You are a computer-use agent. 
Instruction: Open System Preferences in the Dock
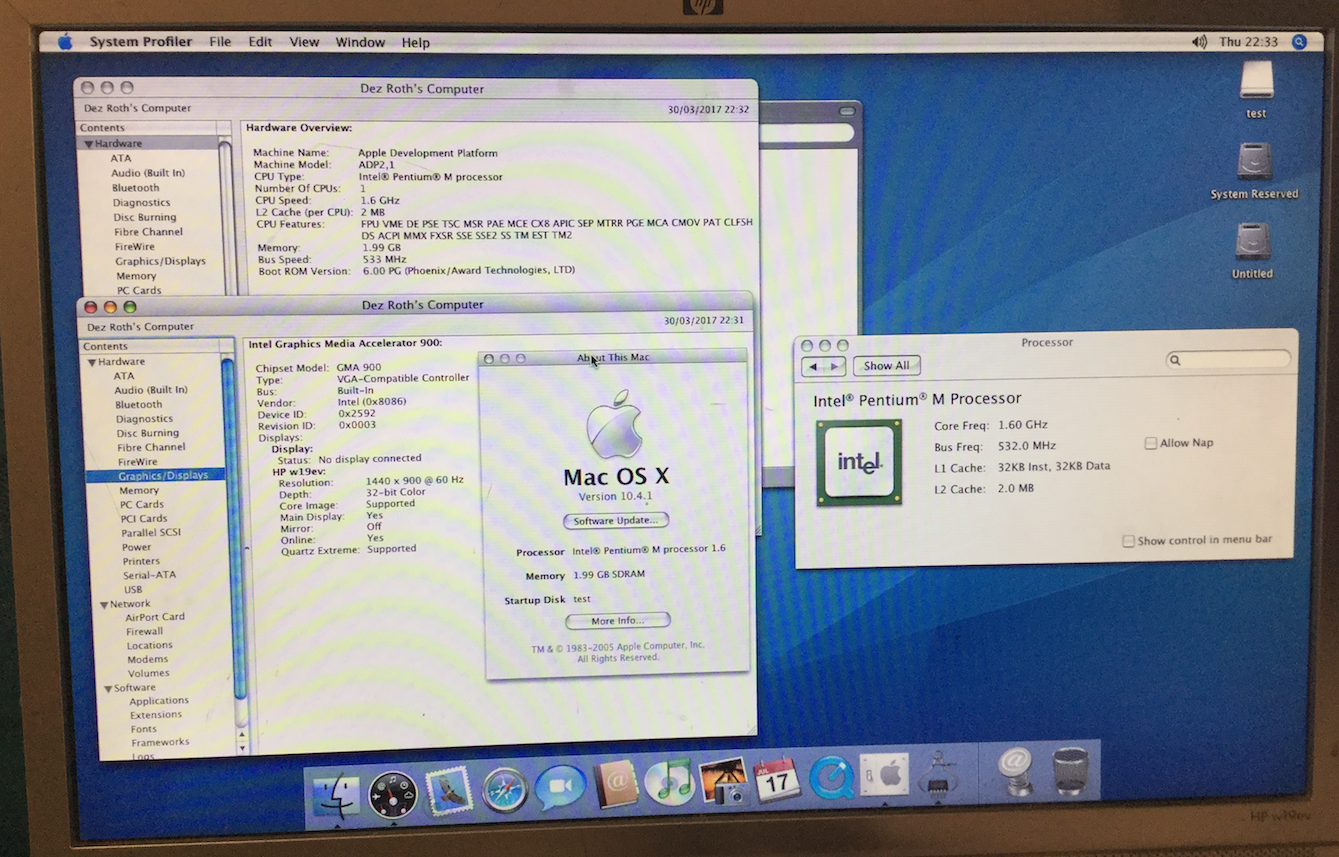click(x=885, y=775)
